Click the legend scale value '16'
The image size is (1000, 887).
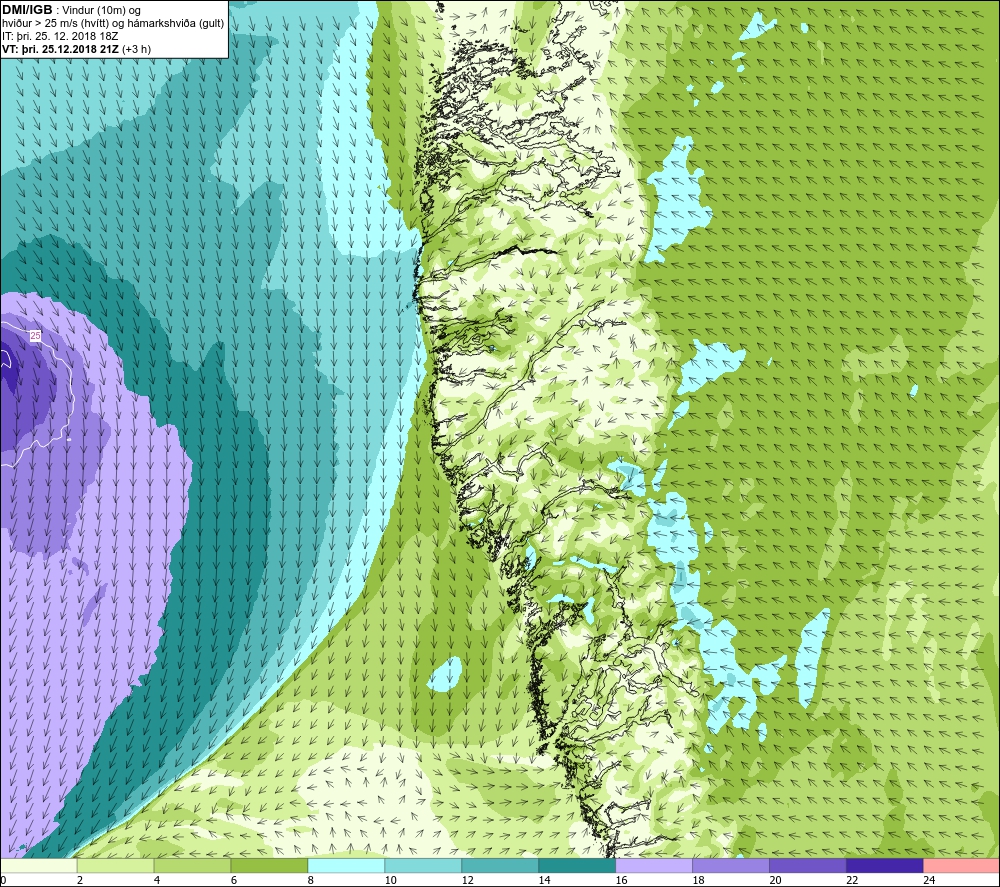pos(621,880)
